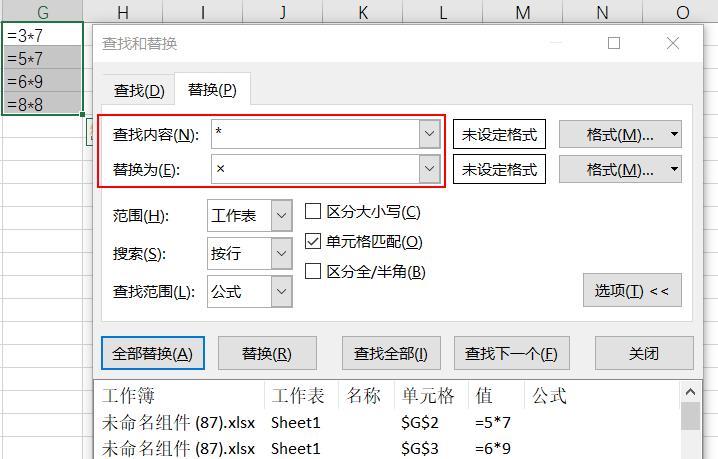Click the 名称 results column header
This screenshot has width=718, height=459.
click(366, 395)
